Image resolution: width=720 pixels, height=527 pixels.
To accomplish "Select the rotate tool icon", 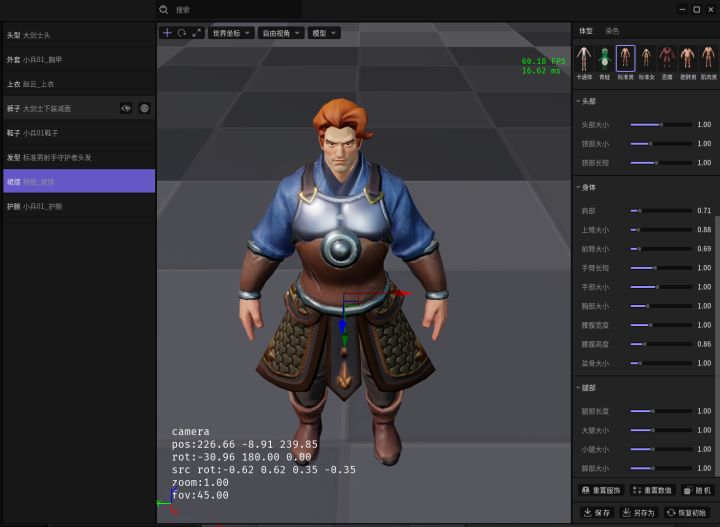I will click(x=182, y=33).
